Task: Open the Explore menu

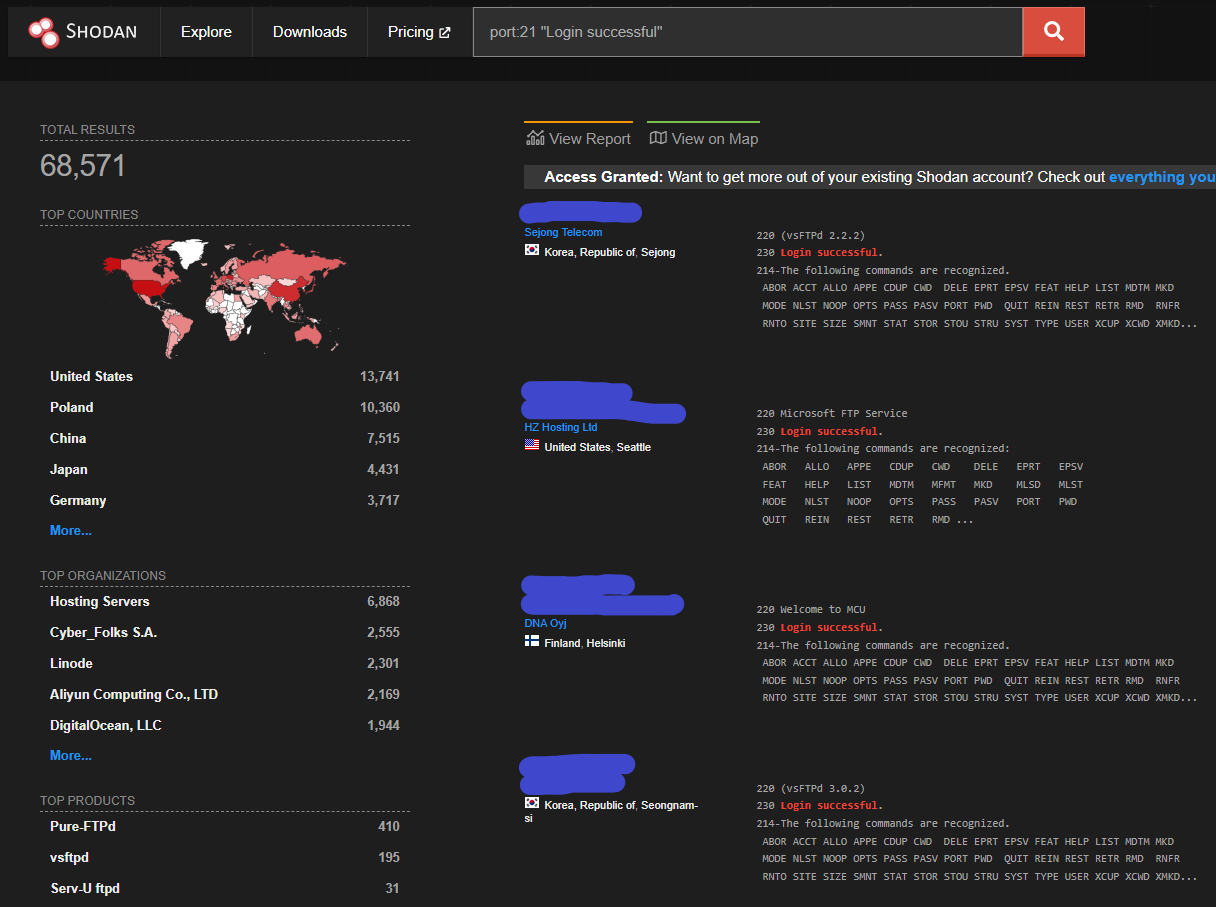Action: 206,32
